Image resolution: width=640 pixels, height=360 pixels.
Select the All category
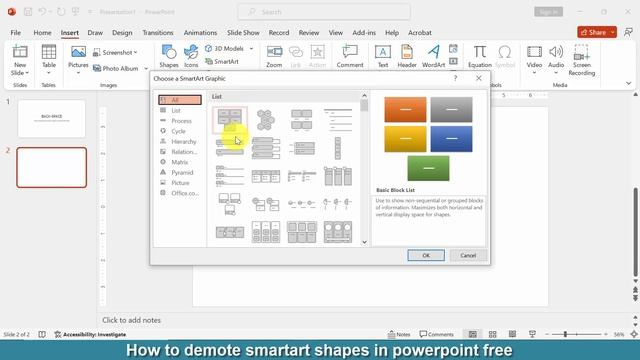click(180, 100)
